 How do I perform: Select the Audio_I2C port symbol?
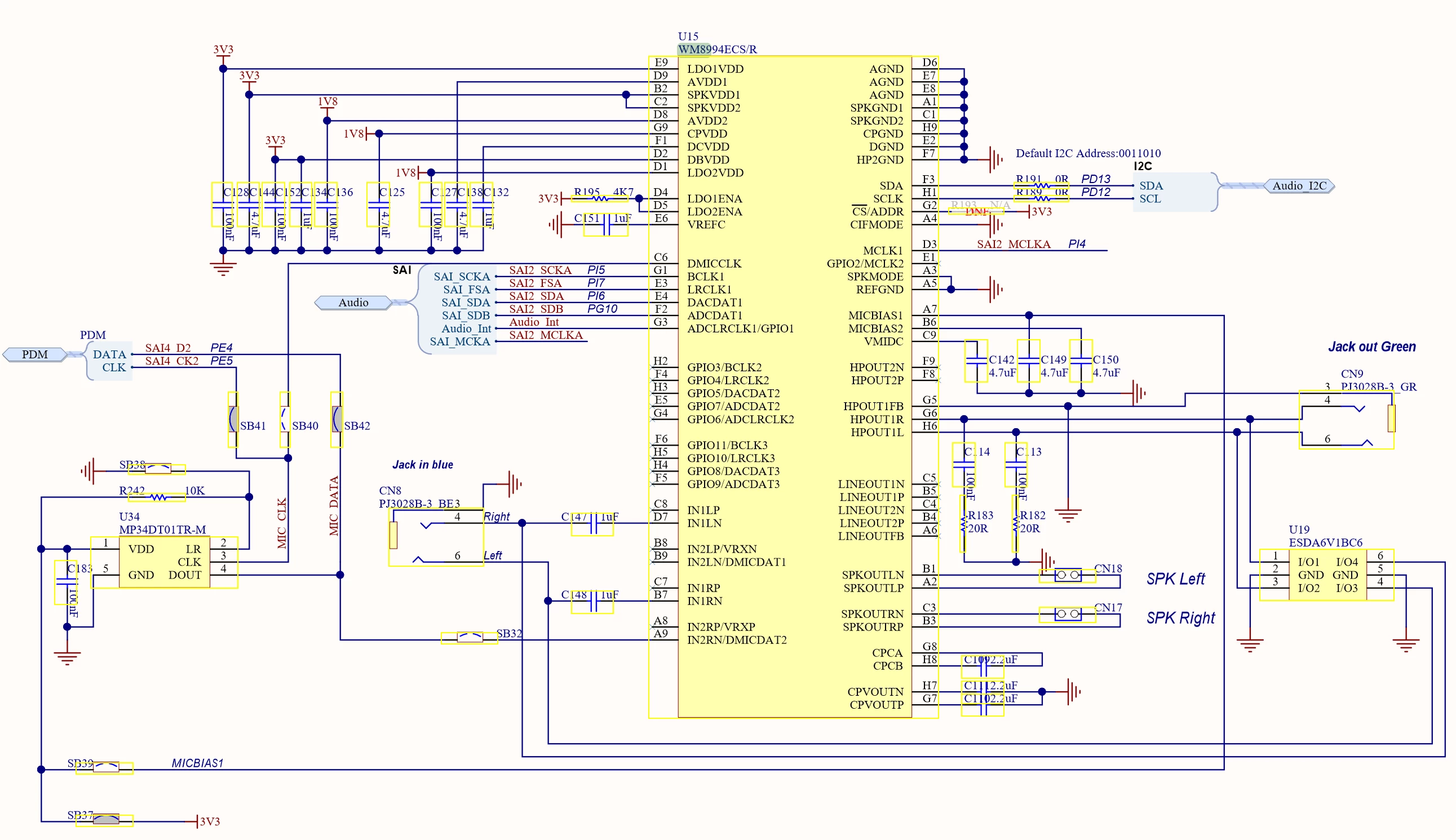[1299, 186]
